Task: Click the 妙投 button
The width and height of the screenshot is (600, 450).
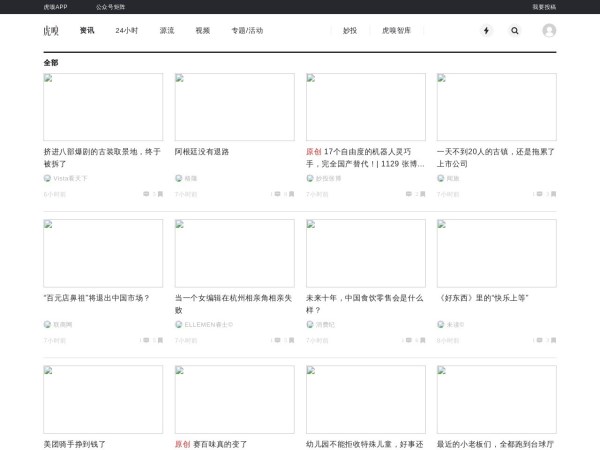Action: click(349, 30)
